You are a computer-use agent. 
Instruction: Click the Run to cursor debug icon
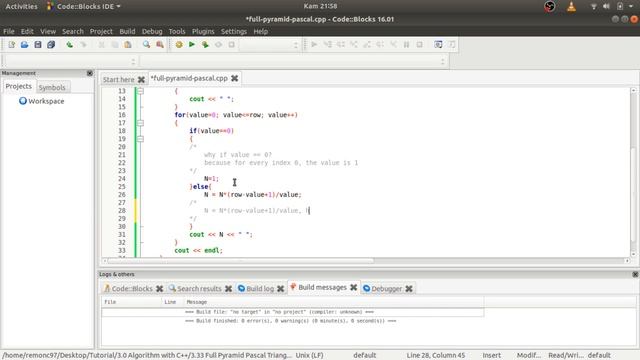pos(327,44)
